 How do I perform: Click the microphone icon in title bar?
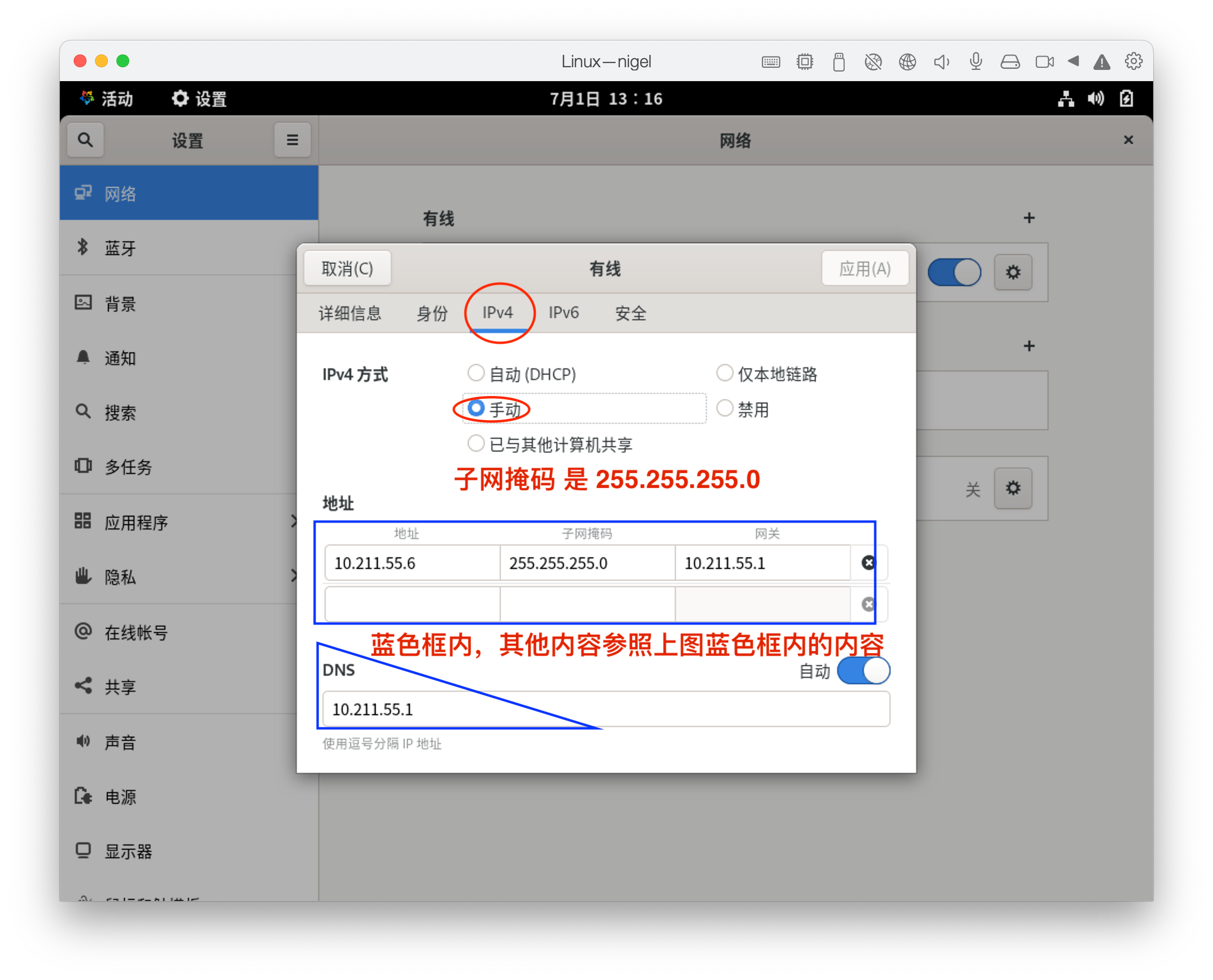(975, 61)
